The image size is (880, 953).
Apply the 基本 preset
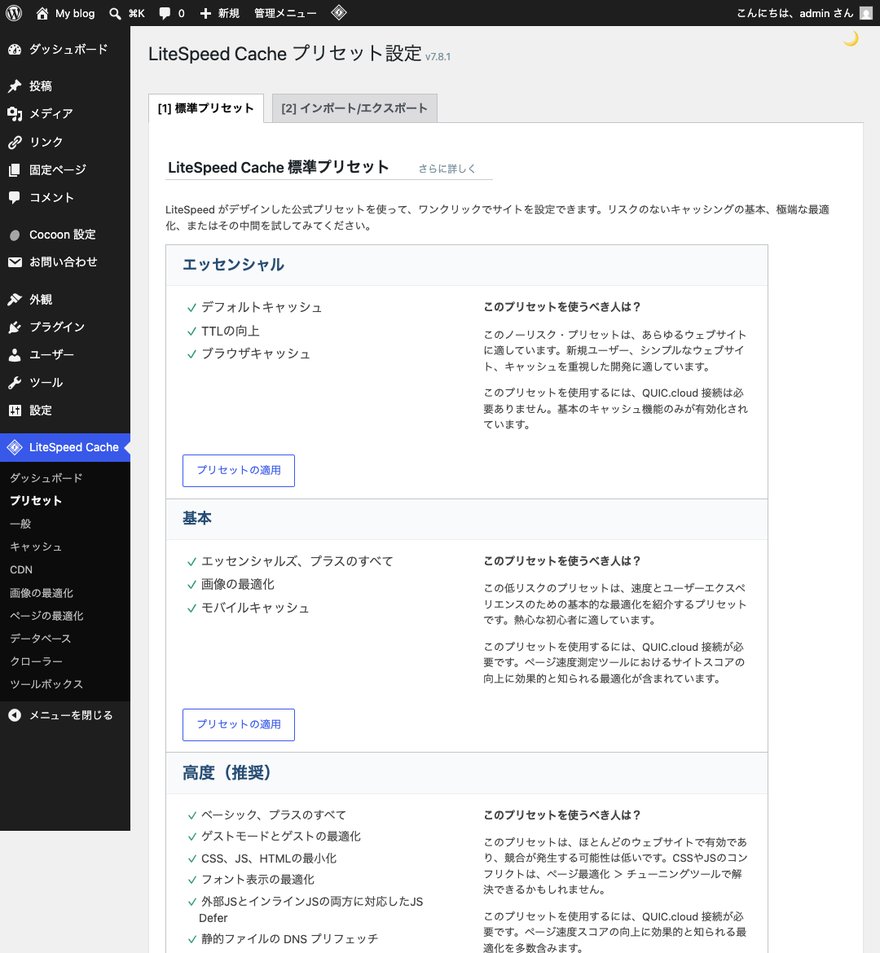pos(238,724)
